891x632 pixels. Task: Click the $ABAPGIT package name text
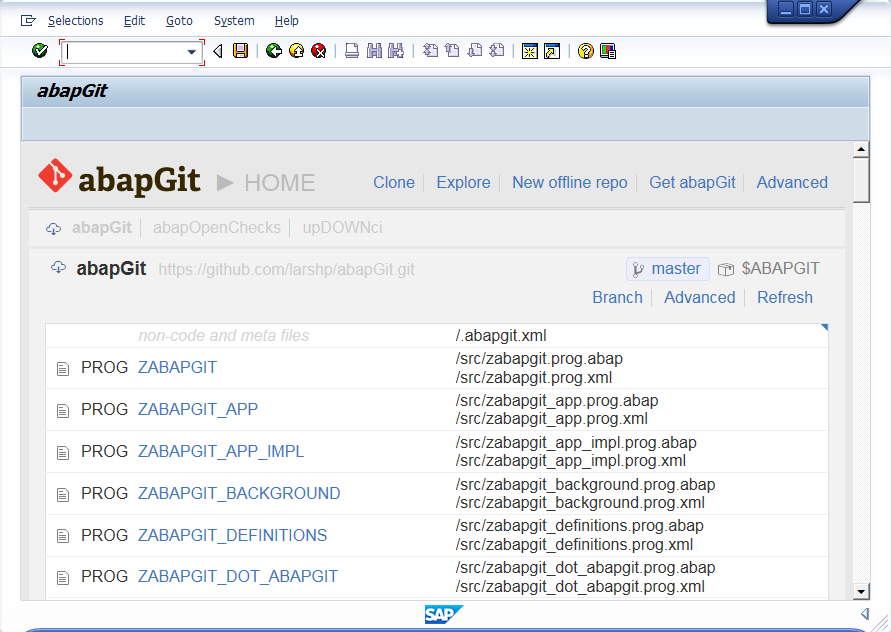point(780,268)
